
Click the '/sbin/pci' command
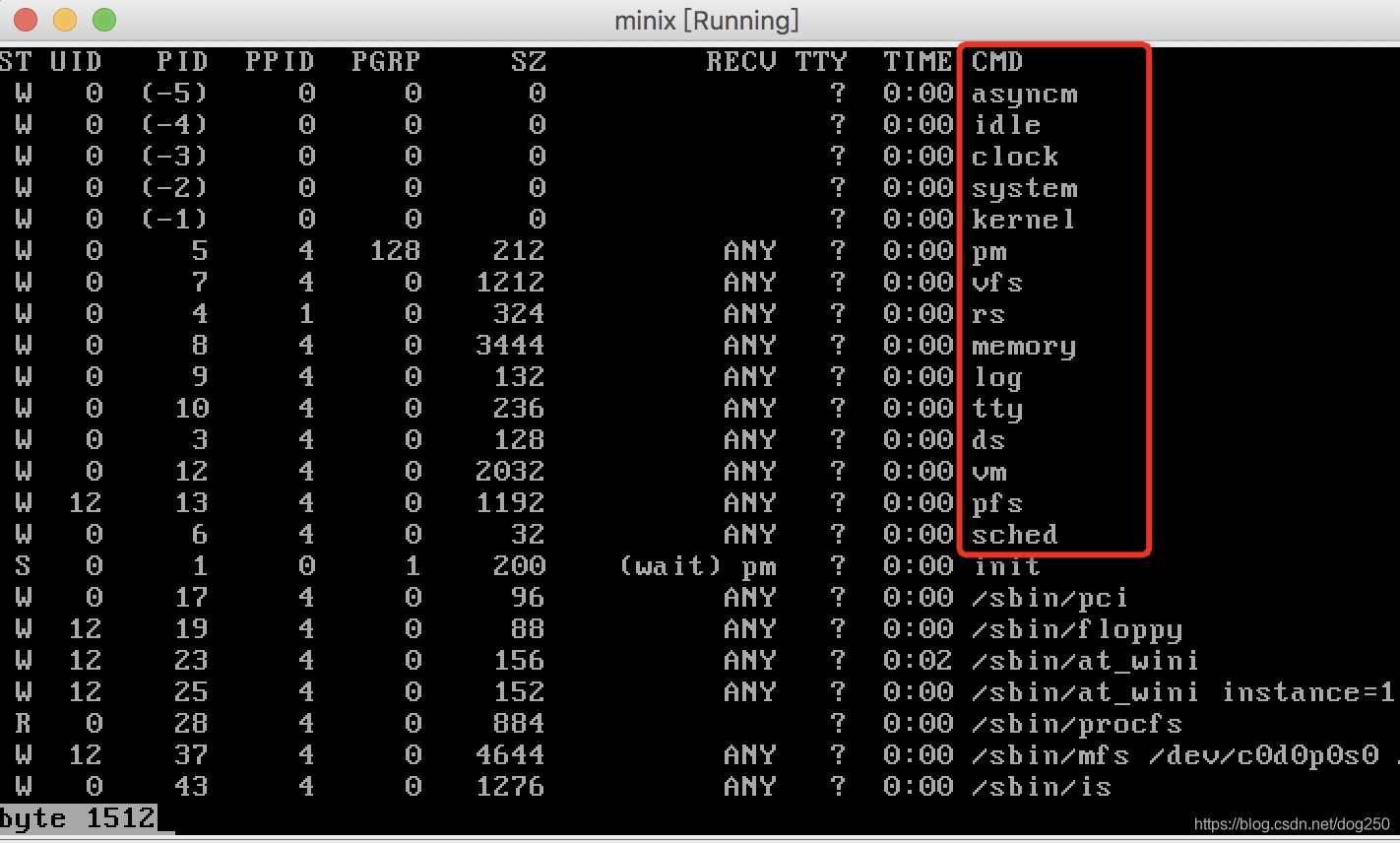coord(1050,598)
